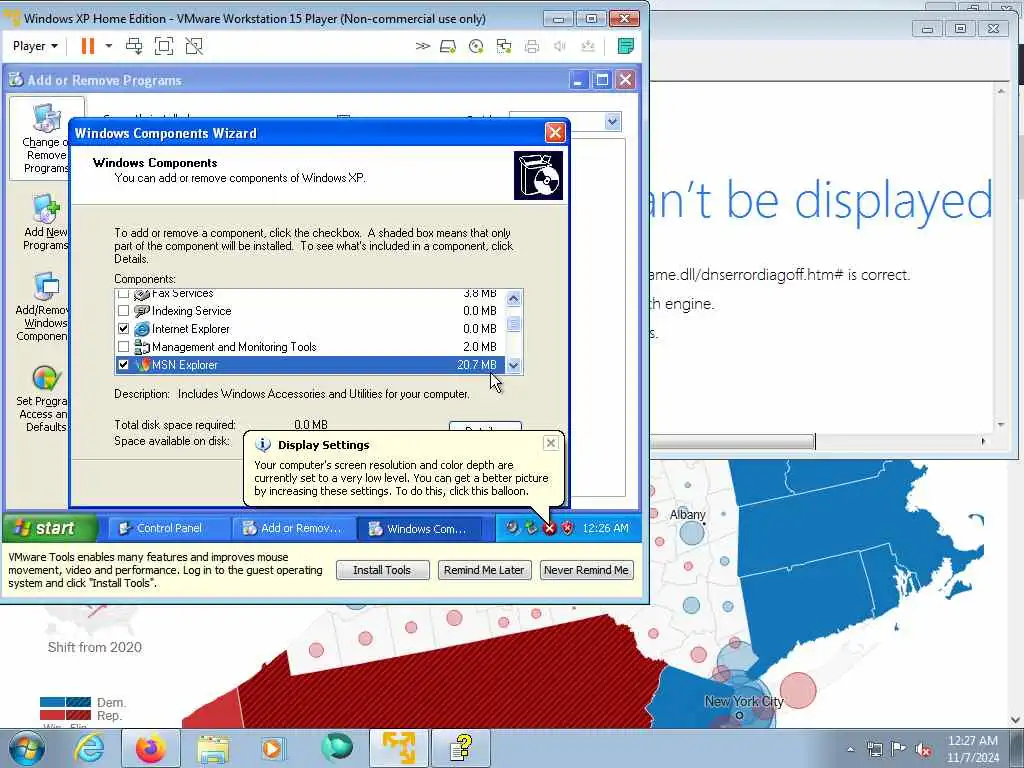
Task: Click the hard disk device icon in VMware toolbar
Action: pos(448,46)
